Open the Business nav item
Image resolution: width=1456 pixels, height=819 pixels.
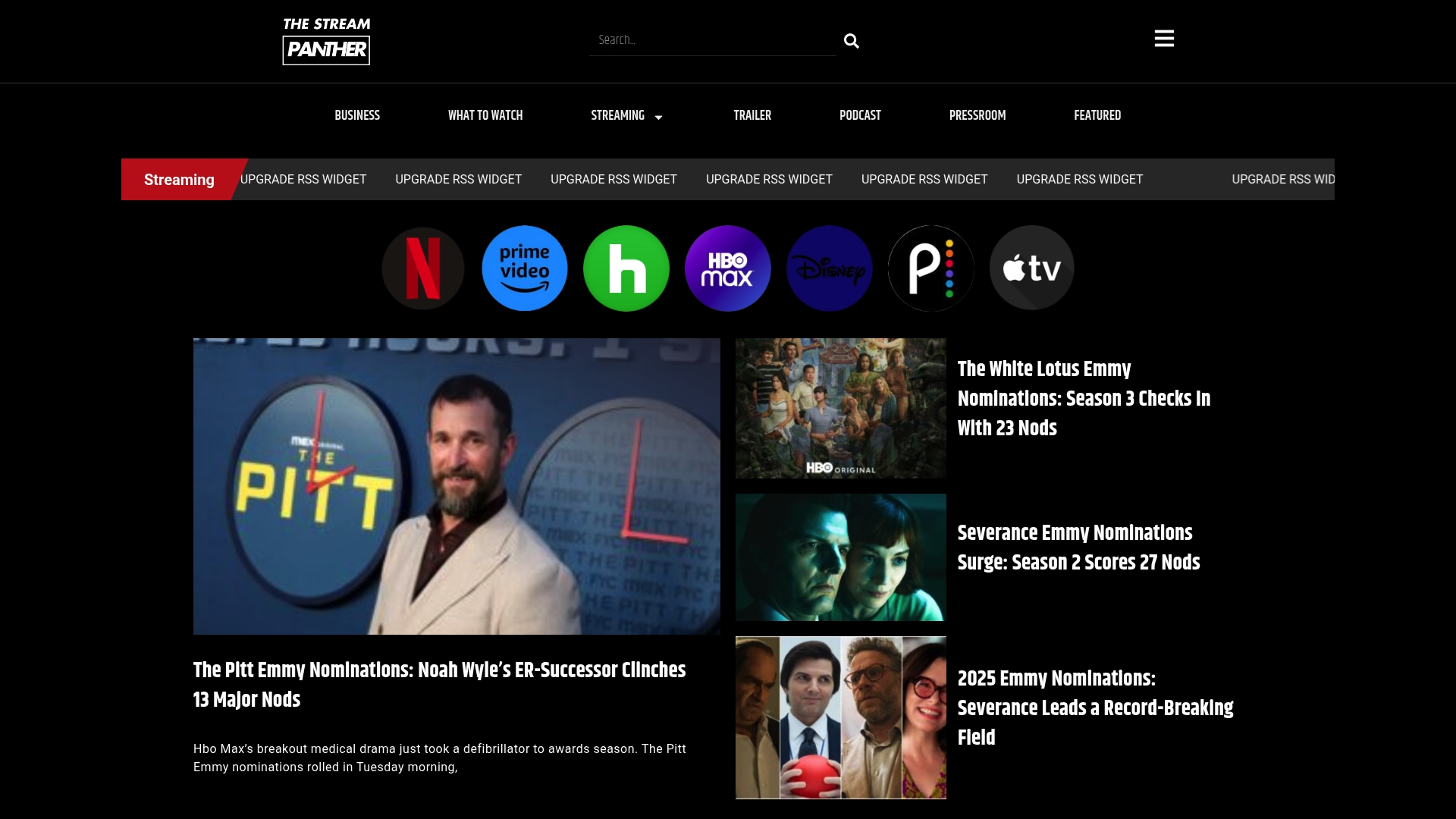coord(357,115)
